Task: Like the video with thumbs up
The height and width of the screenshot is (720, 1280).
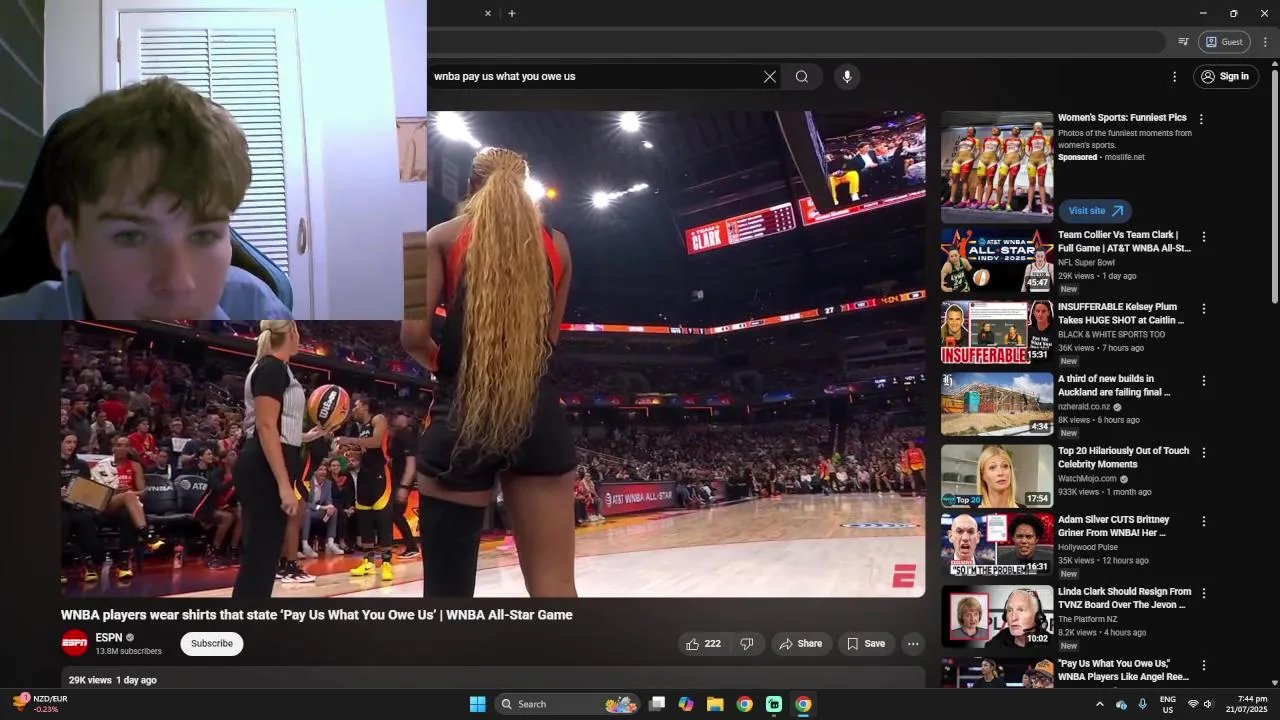Action: [x=703, y=644]
